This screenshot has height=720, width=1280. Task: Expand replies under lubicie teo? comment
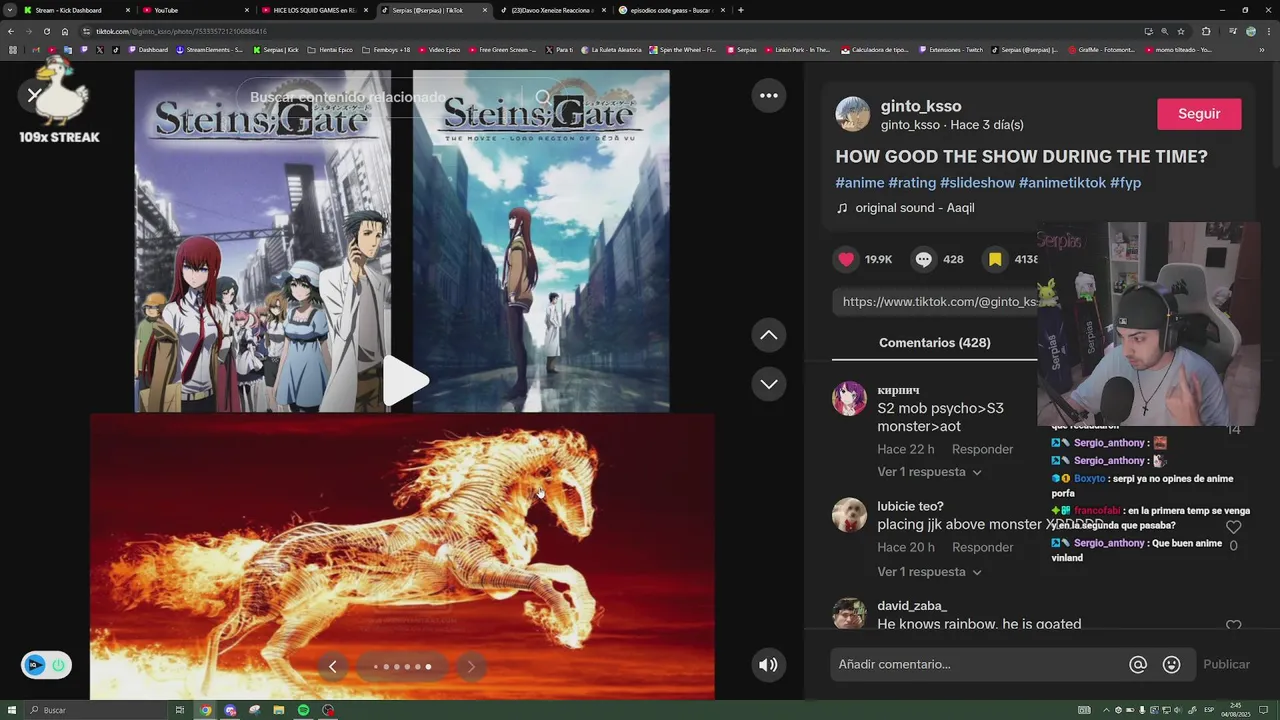click(929, 572)
